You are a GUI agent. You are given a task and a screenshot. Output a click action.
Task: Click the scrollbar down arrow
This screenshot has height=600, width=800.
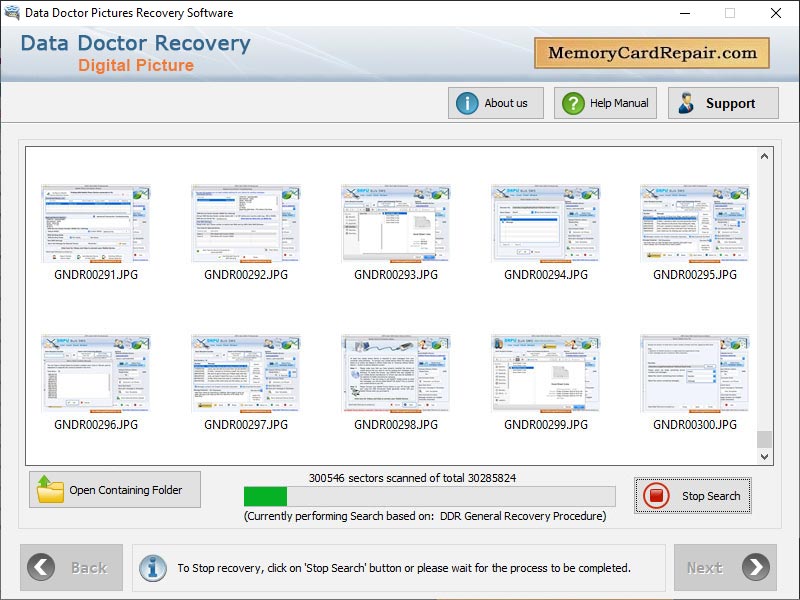click(x=762, y=455)
